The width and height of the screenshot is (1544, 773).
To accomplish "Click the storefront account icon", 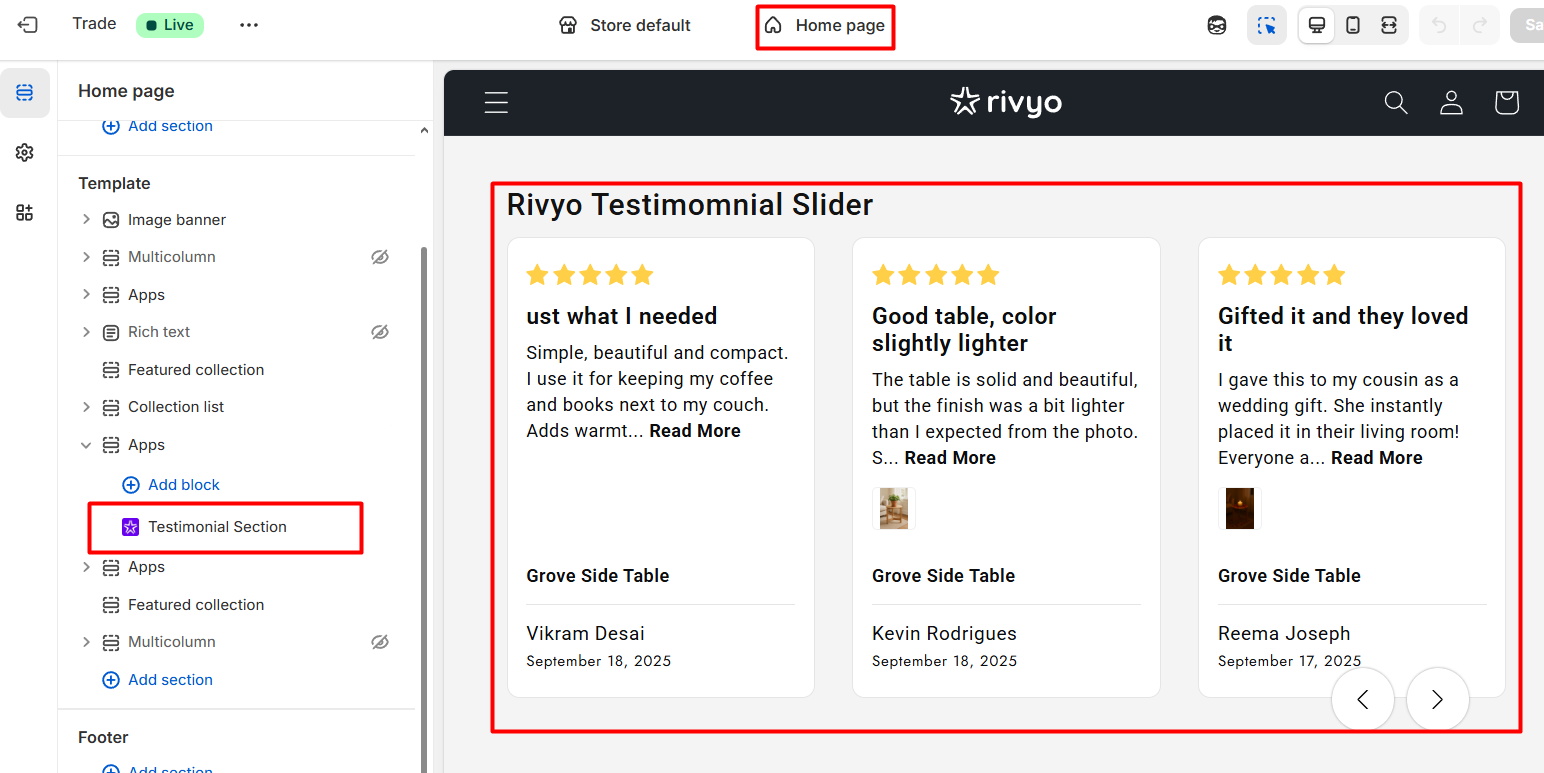I will pos(1451,103).
